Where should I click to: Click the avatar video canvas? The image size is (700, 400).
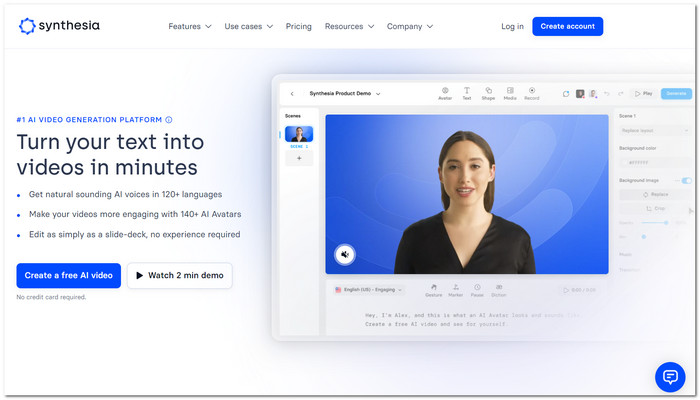pyautogui.click(x=467, y=194)
